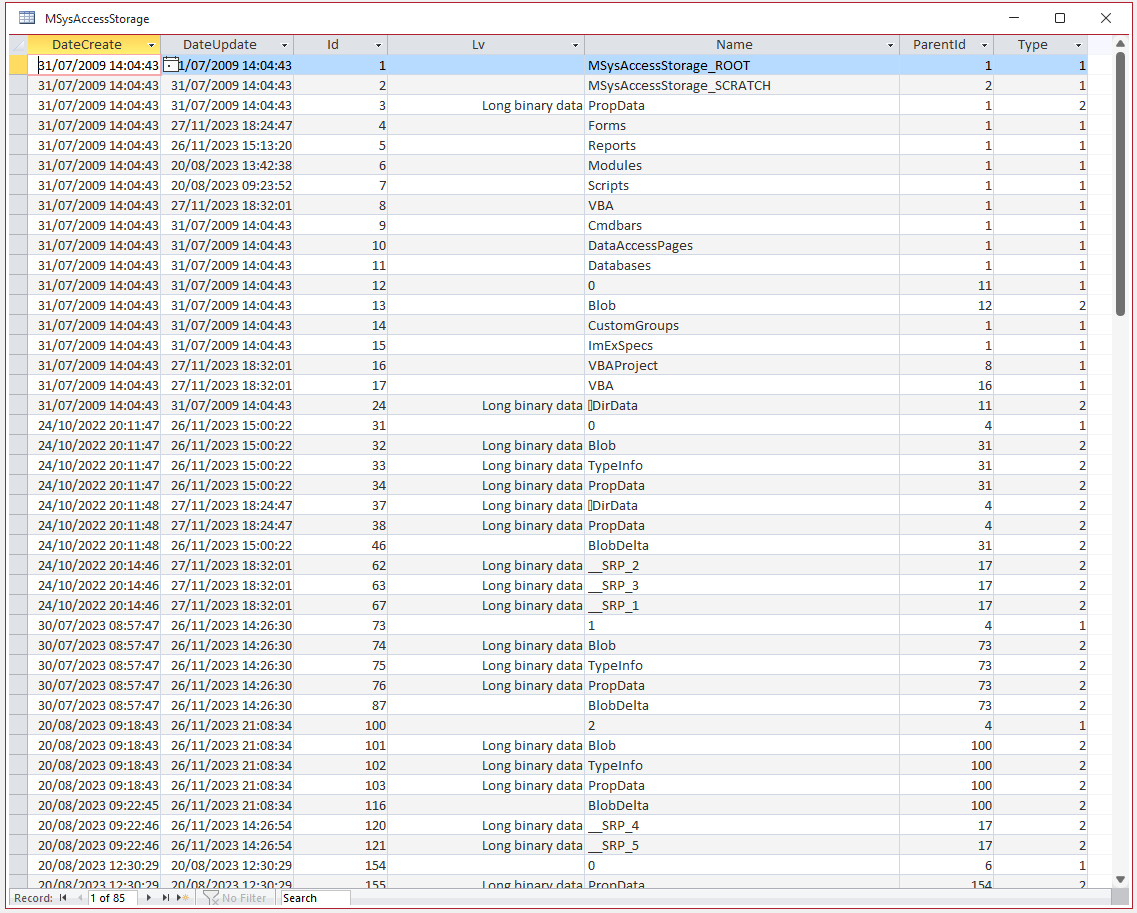This screenshot has height=913, width=1137.
Task: Click the scroll up arrow of vertical scrollbar
Action: click(1120, 44)
